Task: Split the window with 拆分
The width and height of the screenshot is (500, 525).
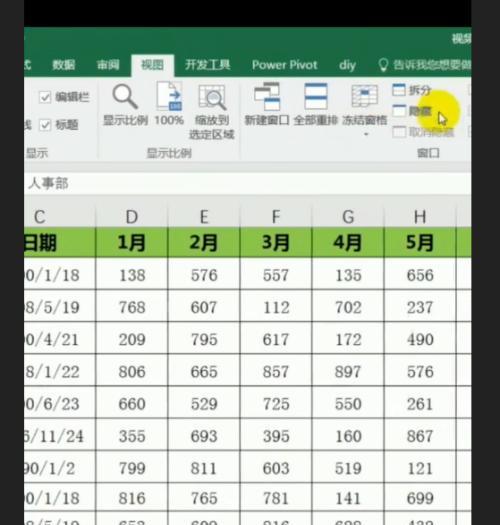Action: [x=412, y=90]
